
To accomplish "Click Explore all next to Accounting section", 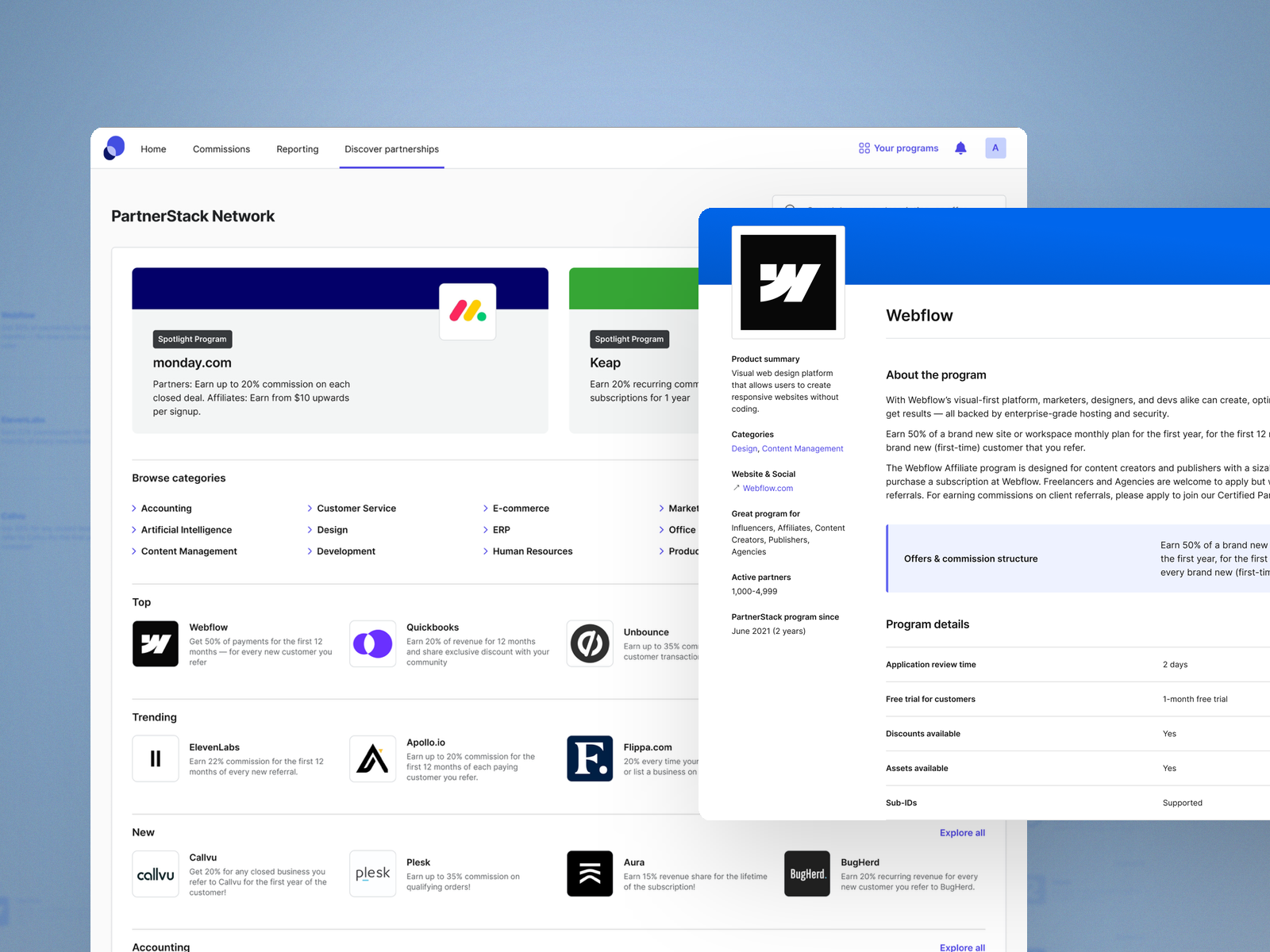I will tap(962, 947).
